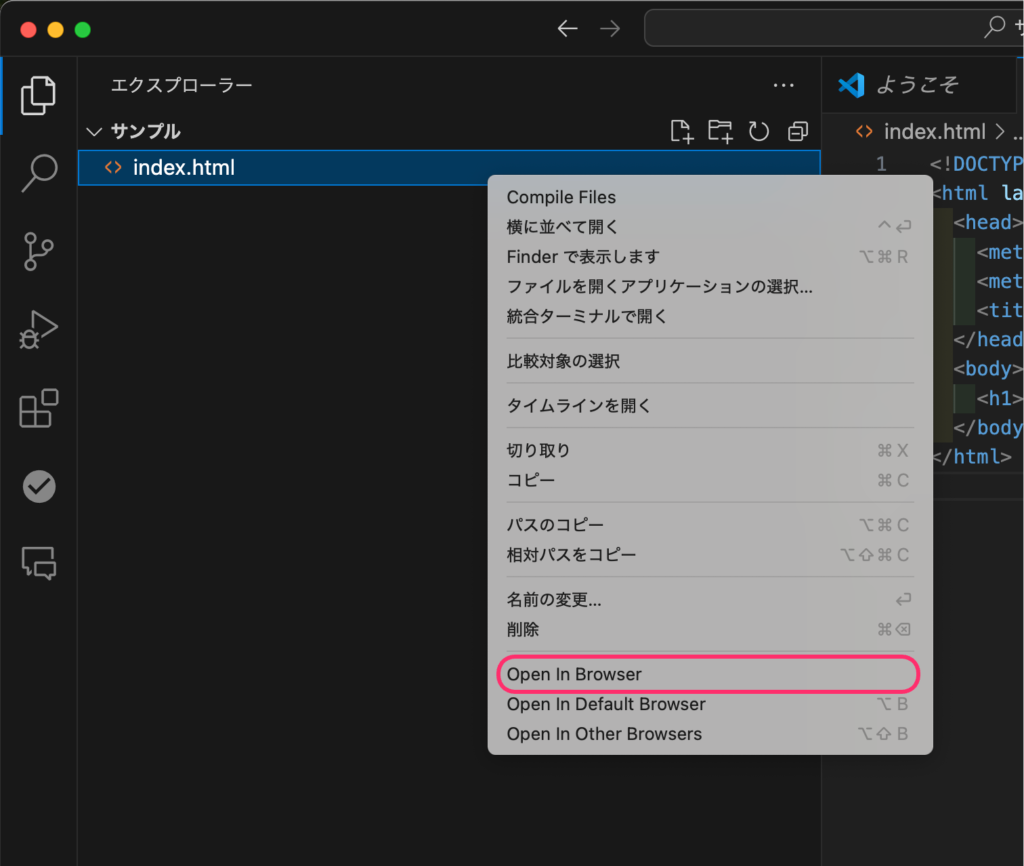Screen dimensions: 1024x866
Task: Open the Run and Debug view icon
Action: coord(39,330)
